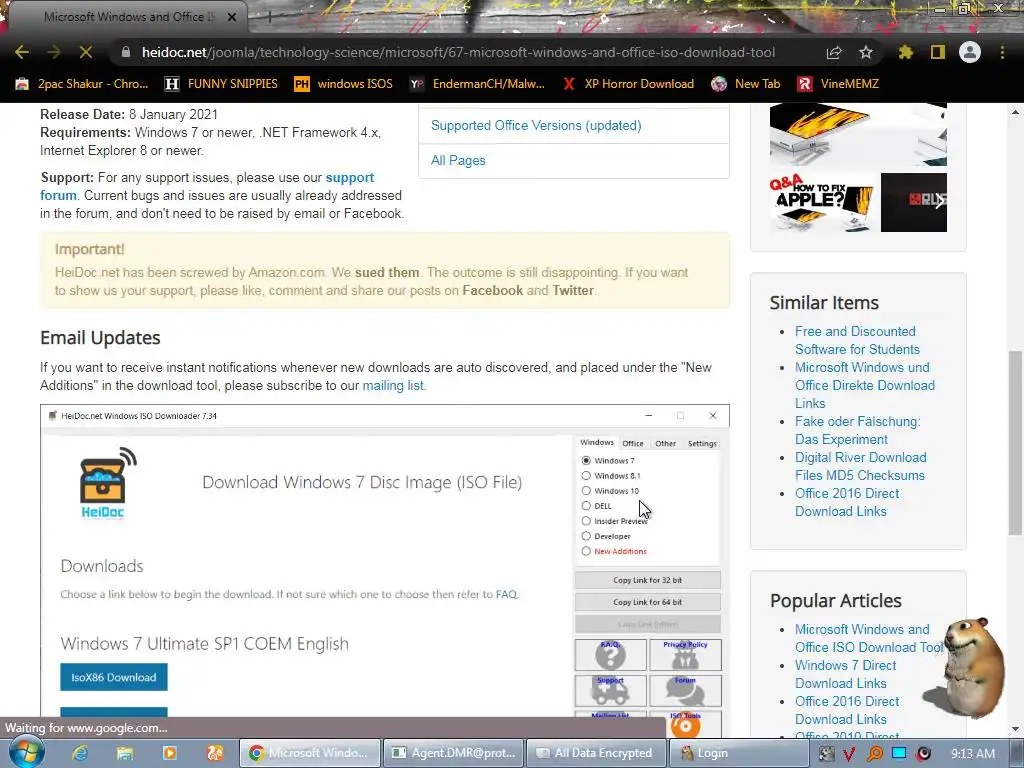Open Windows 7 Direct Download Links article
Viewport: 1024px width, 768px height.
(x=845, y=674)
